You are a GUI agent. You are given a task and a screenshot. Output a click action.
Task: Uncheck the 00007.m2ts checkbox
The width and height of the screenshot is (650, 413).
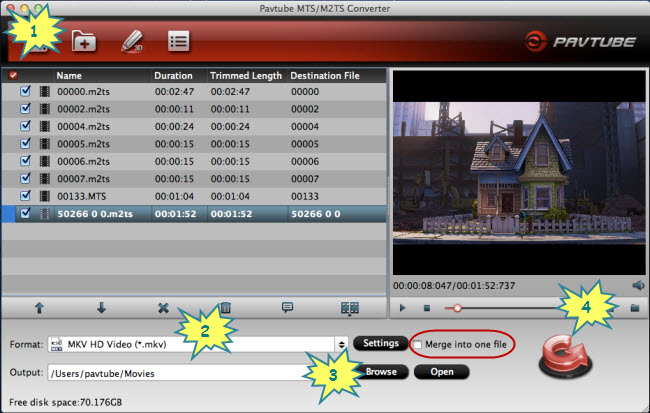pos(25,178)
